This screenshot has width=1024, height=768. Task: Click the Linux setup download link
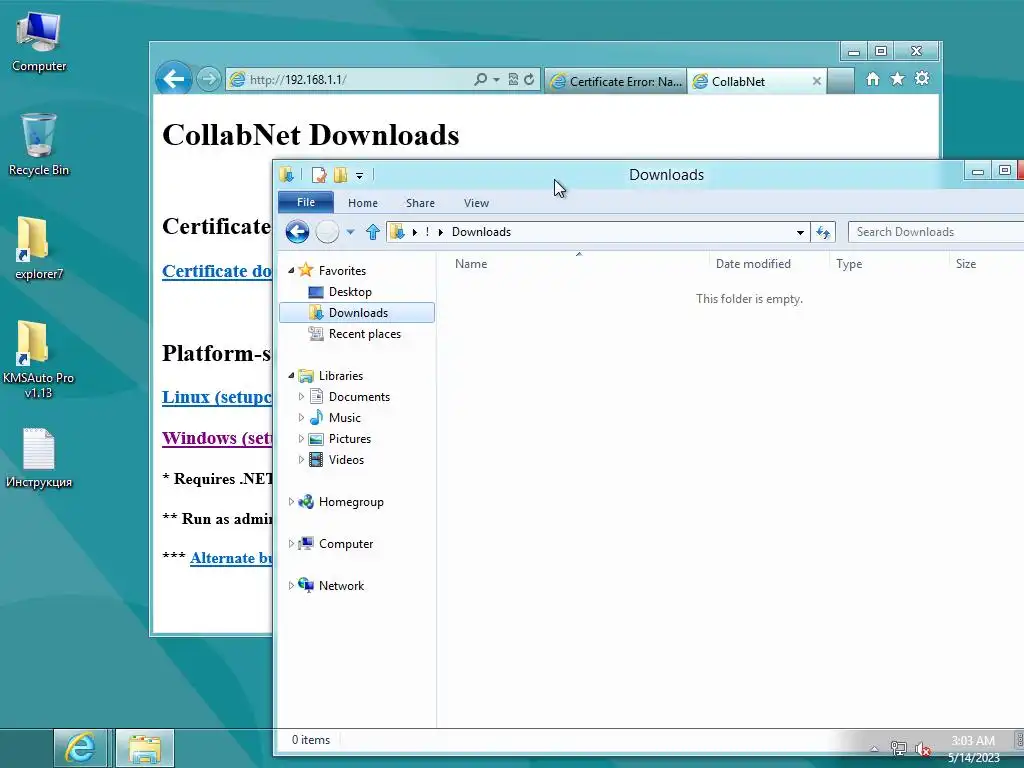pyautogui.click(x=217, y=397)
